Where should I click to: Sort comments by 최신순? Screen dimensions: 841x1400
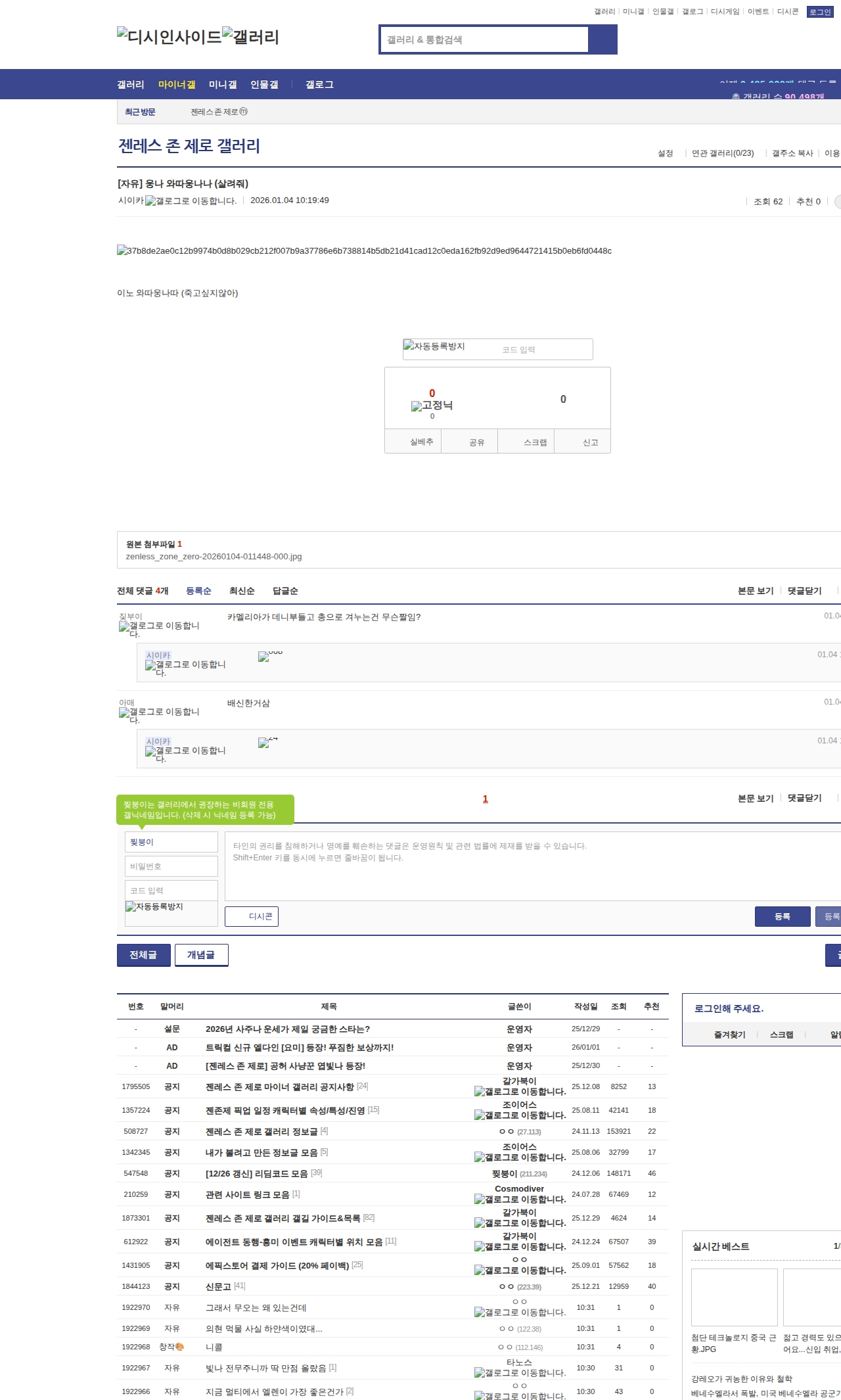(x=242, y=591)
